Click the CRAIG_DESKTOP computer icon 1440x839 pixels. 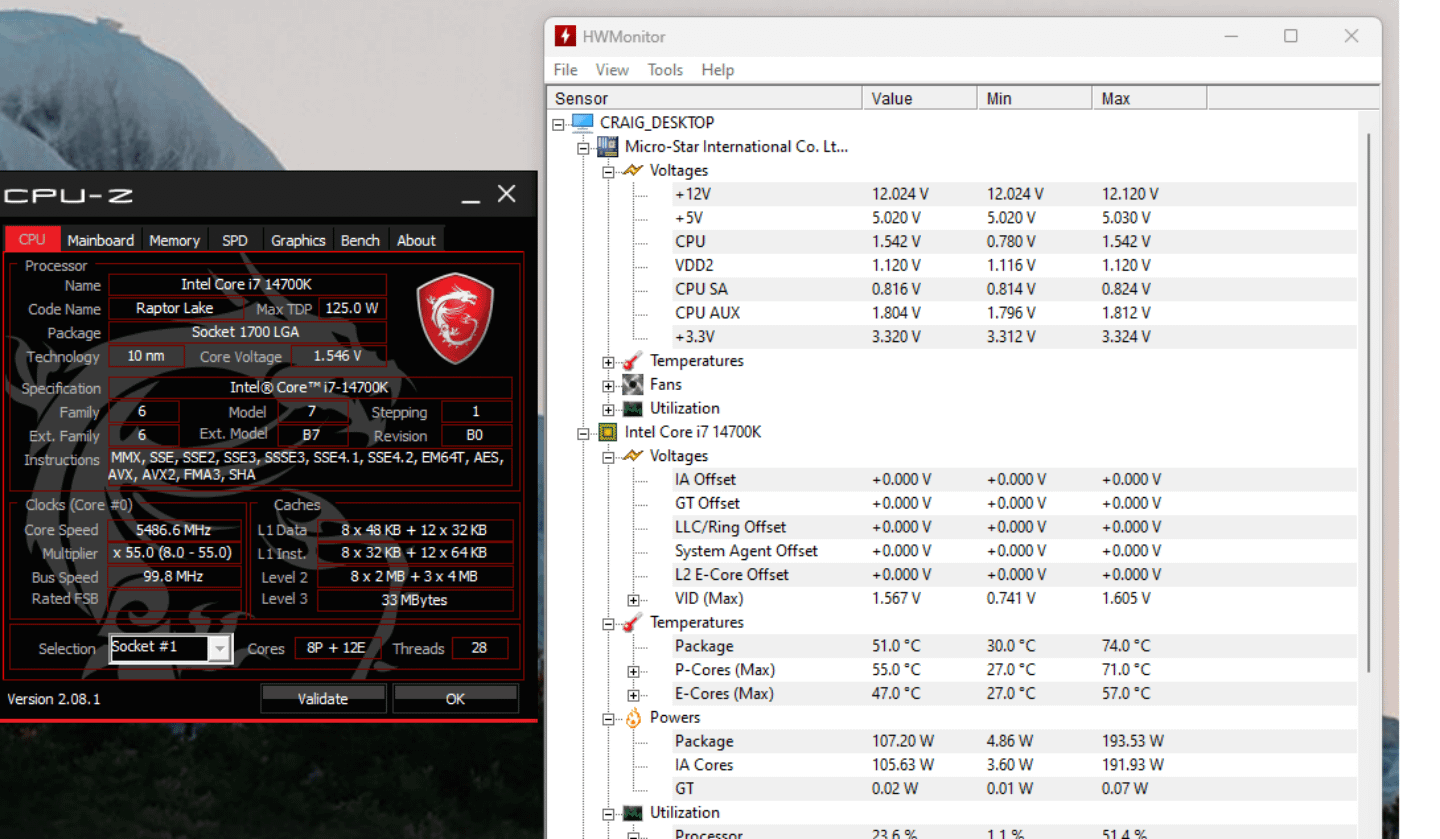pyautogui.click(x=582, y=123)
